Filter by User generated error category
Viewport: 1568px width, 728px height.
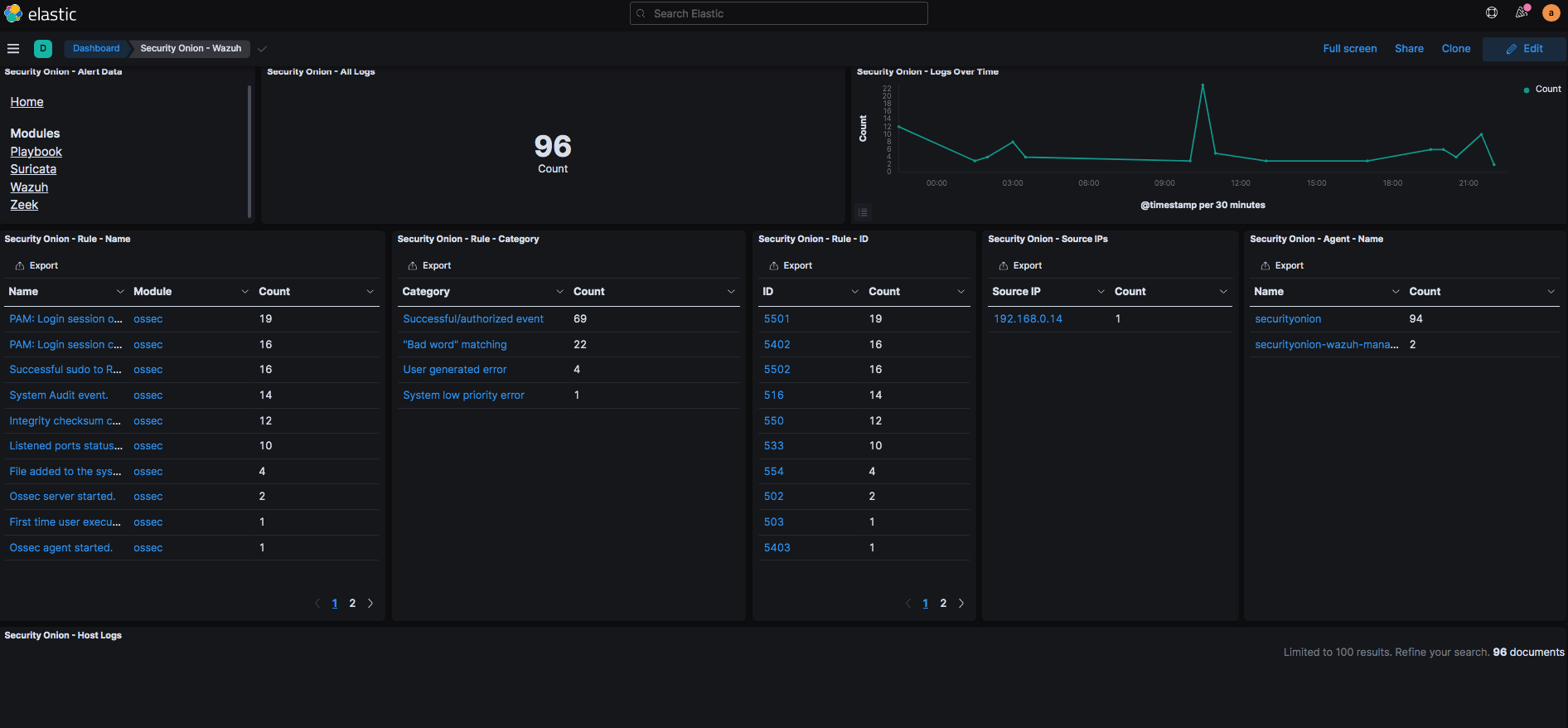pyautogui.click(x=455, y=369)
